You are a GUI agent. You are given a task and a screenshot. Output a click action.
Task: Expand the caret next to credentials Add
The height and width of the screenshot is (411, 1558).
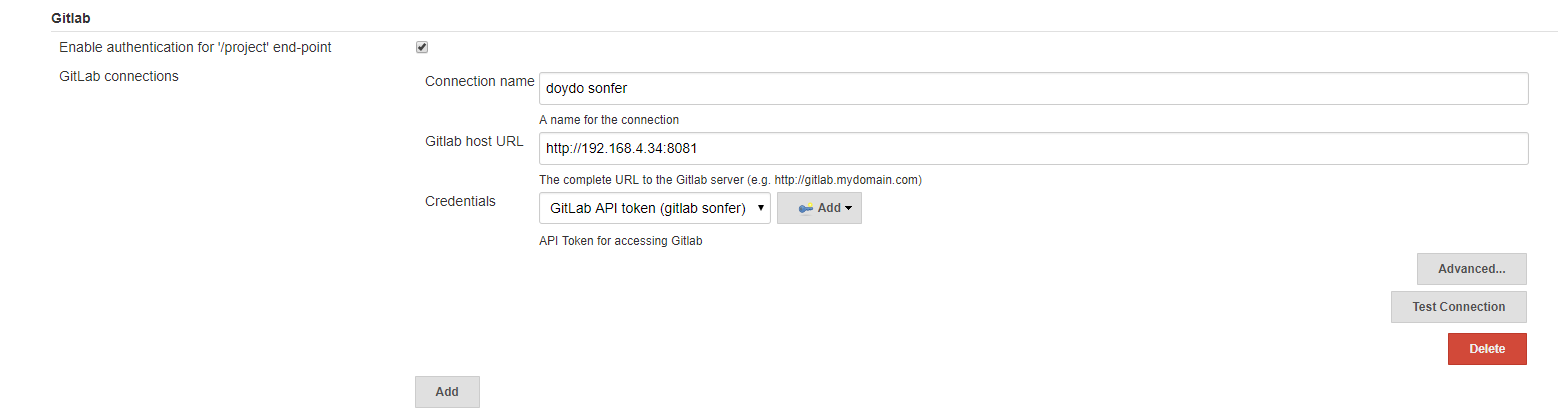tap(848, 209)
